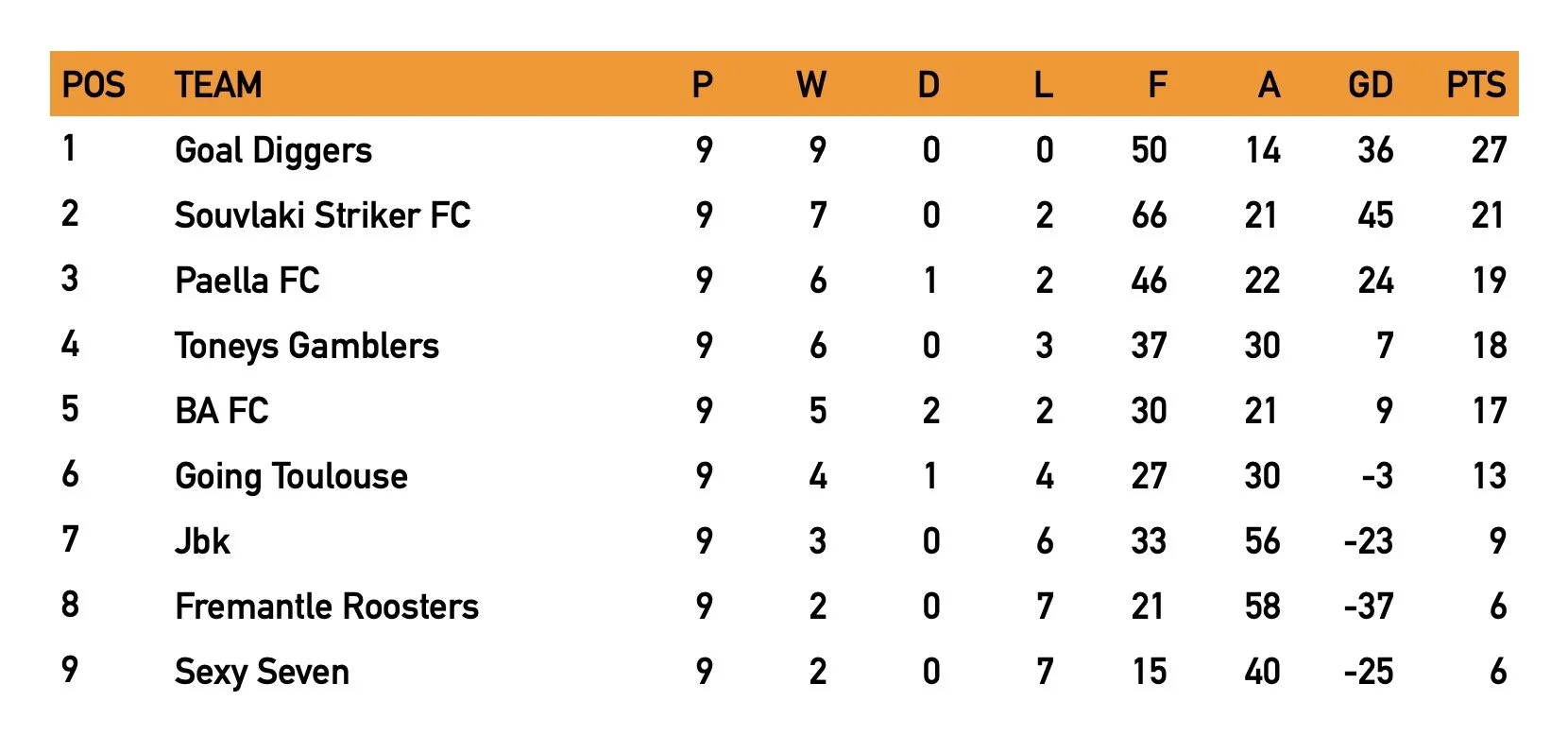Click Jbk's 56 goals against value
The image size is (1568, 752).
coord(1262,541)
